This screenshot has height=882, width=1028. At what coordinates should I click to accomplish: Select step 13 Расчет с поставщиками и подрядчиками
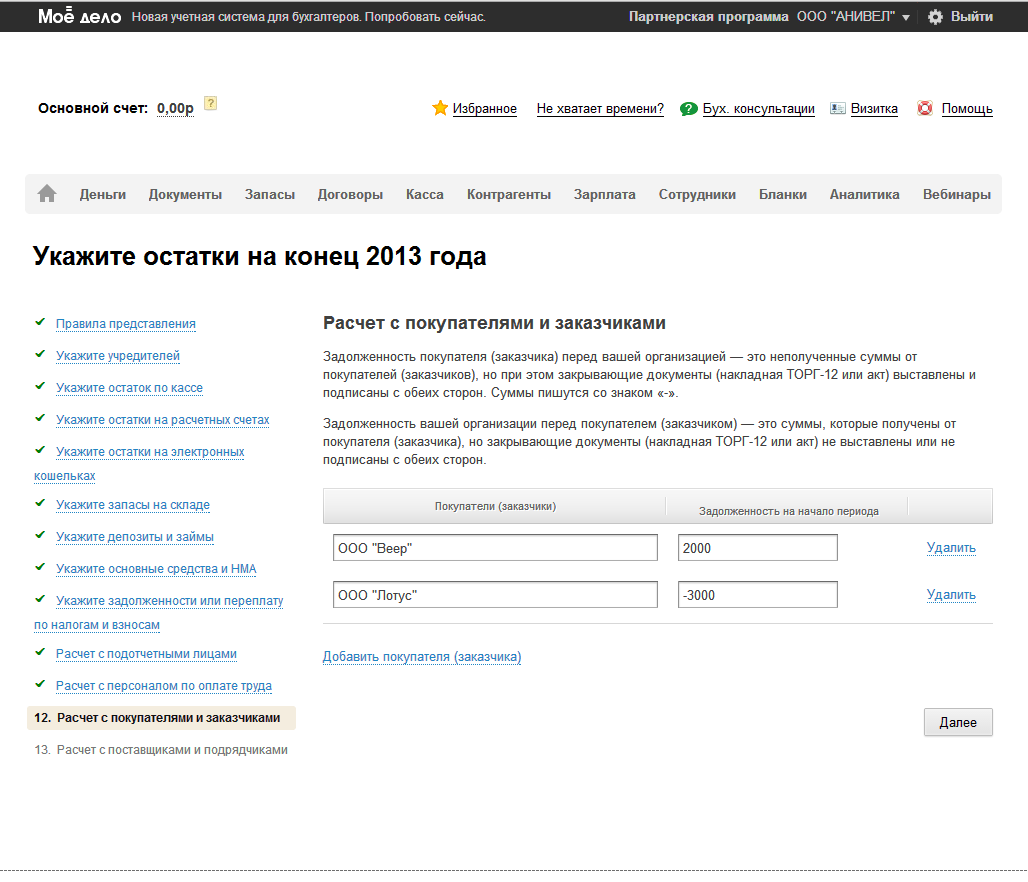click(161, 750)
